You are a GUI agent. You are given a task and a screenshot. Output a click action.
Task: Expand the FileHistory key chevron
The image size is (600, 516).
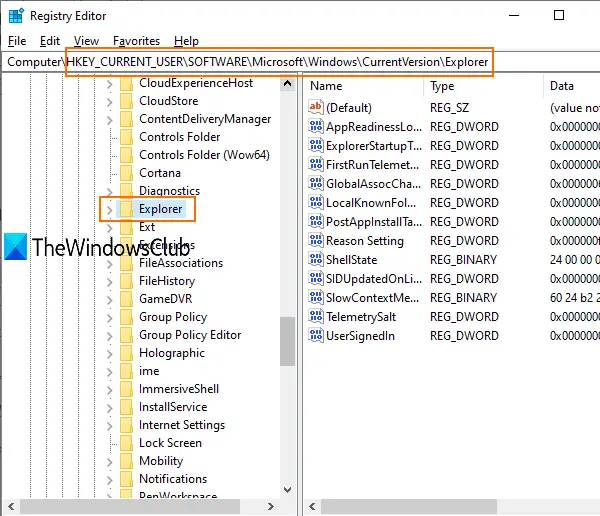tap(110, 282)
